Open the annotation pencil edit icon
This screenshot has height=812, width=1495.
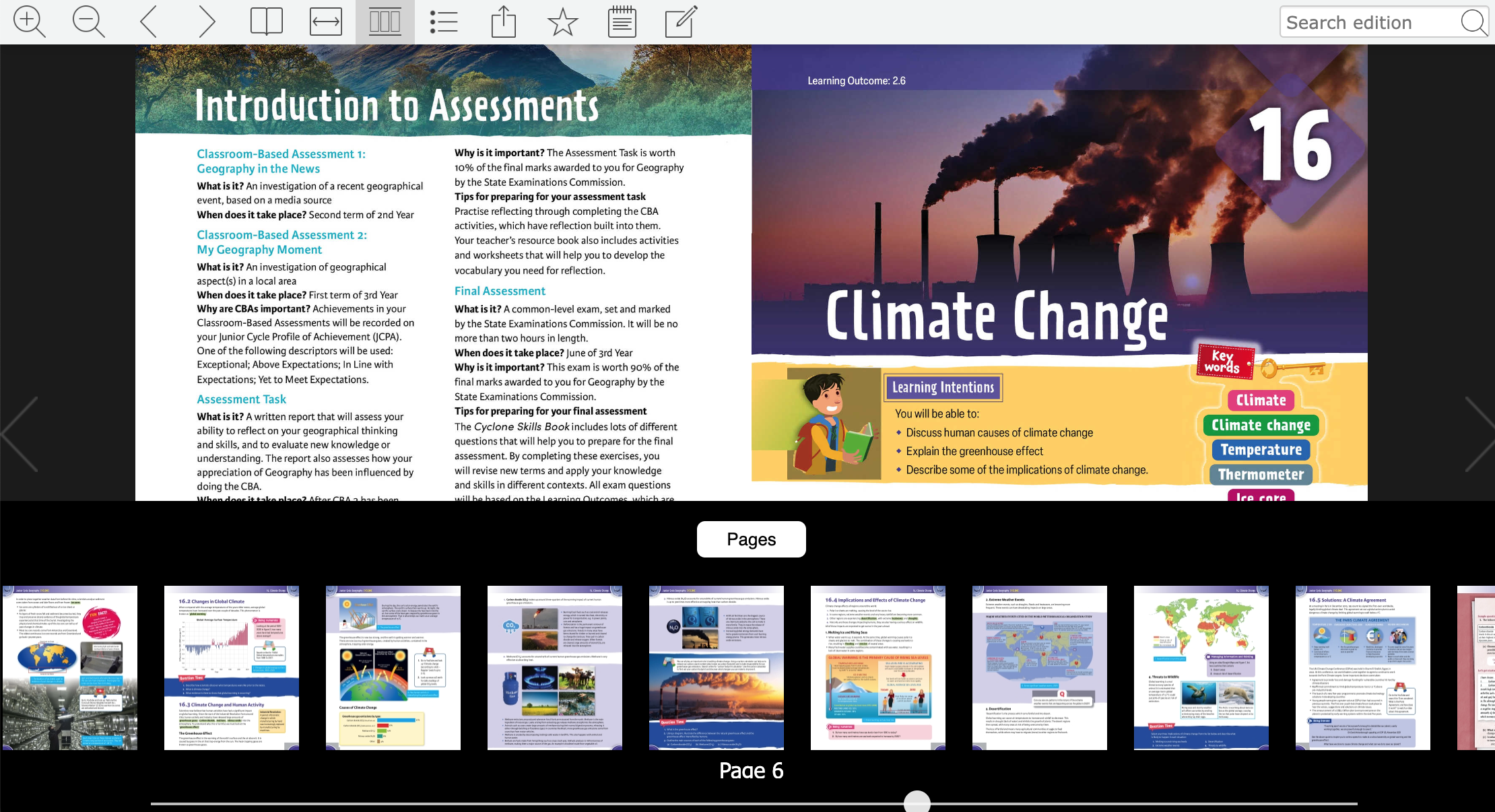(x=682, y=22)
